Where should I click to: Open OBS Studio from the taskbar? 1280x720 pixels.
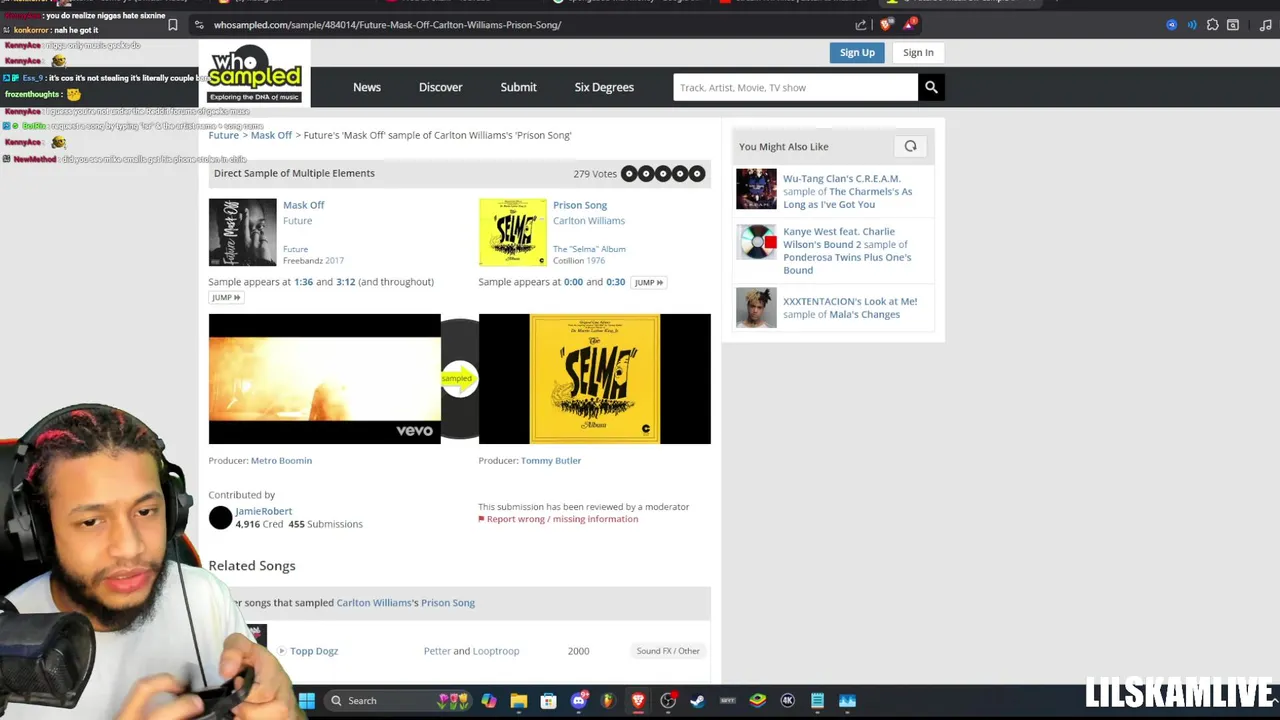[668, 700]
